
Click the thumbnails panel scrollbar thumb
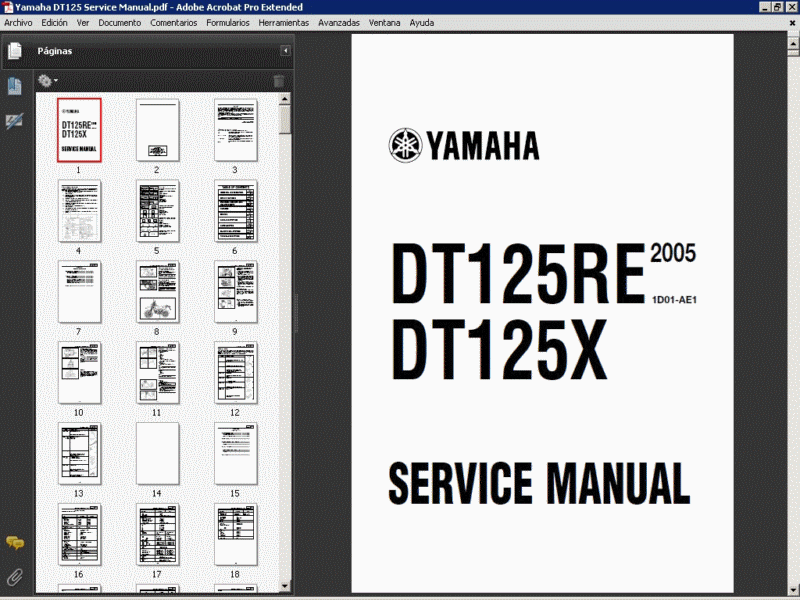(285, 119)
